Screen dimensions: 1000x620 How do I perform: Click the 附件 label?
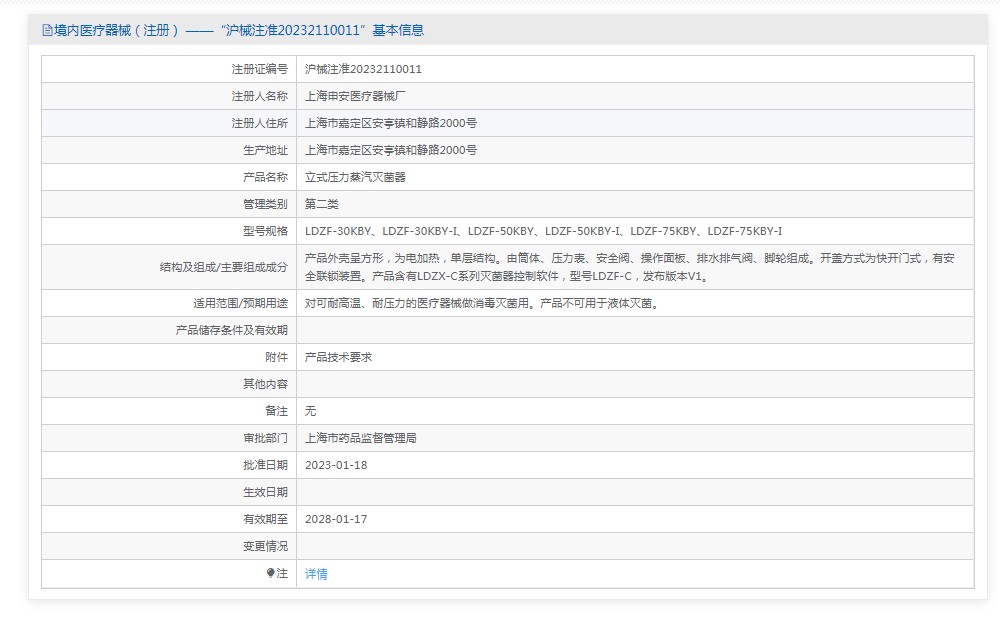pos(277,357)
